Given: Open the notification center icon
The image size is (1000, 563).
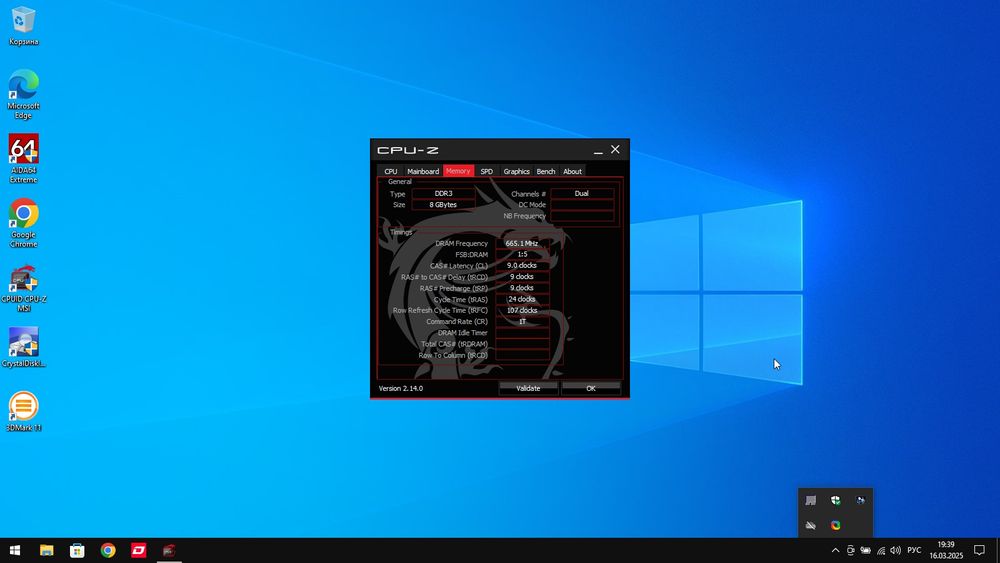Looking at the screenshot, I should click(x=979, y=550).
